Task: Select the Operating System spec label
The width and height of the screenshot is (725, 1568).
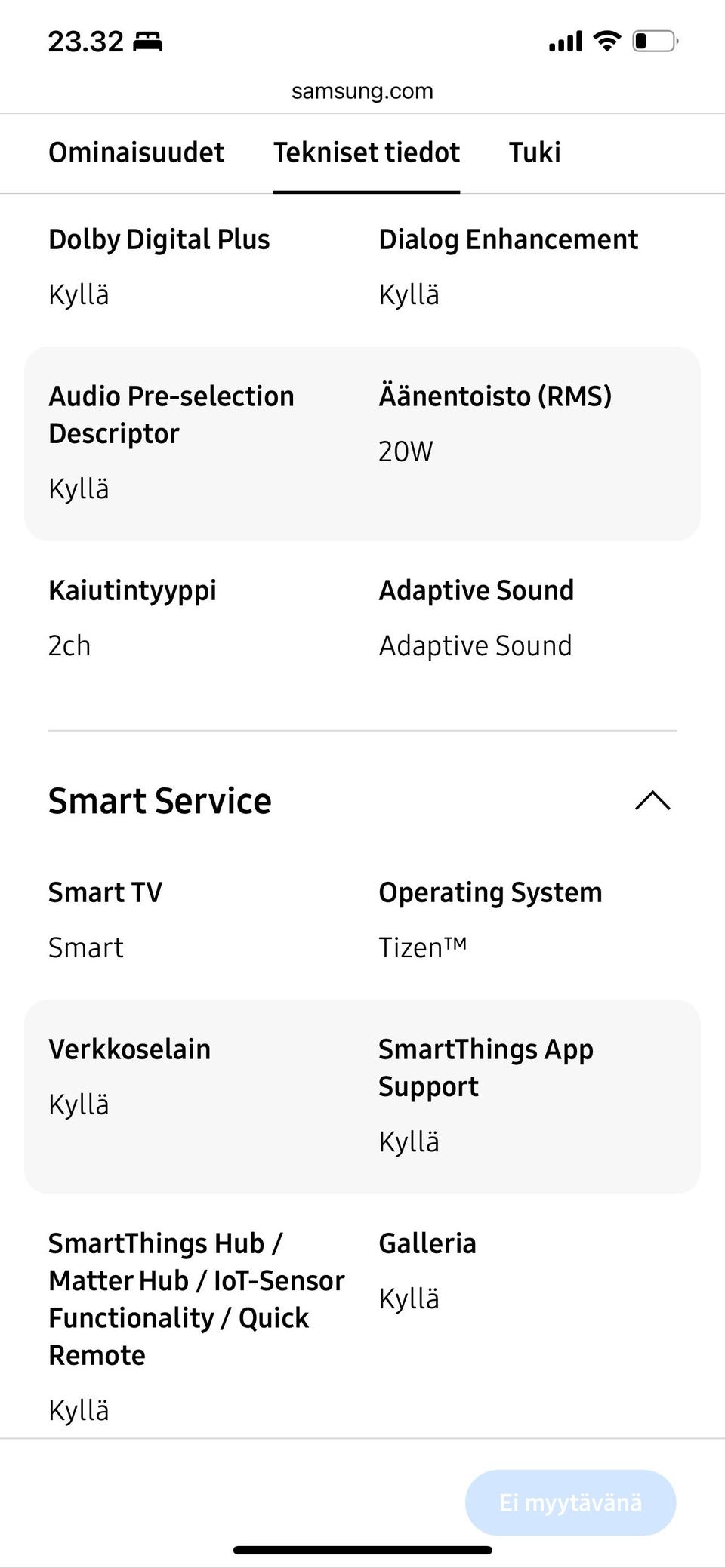Action: point(490,892)
